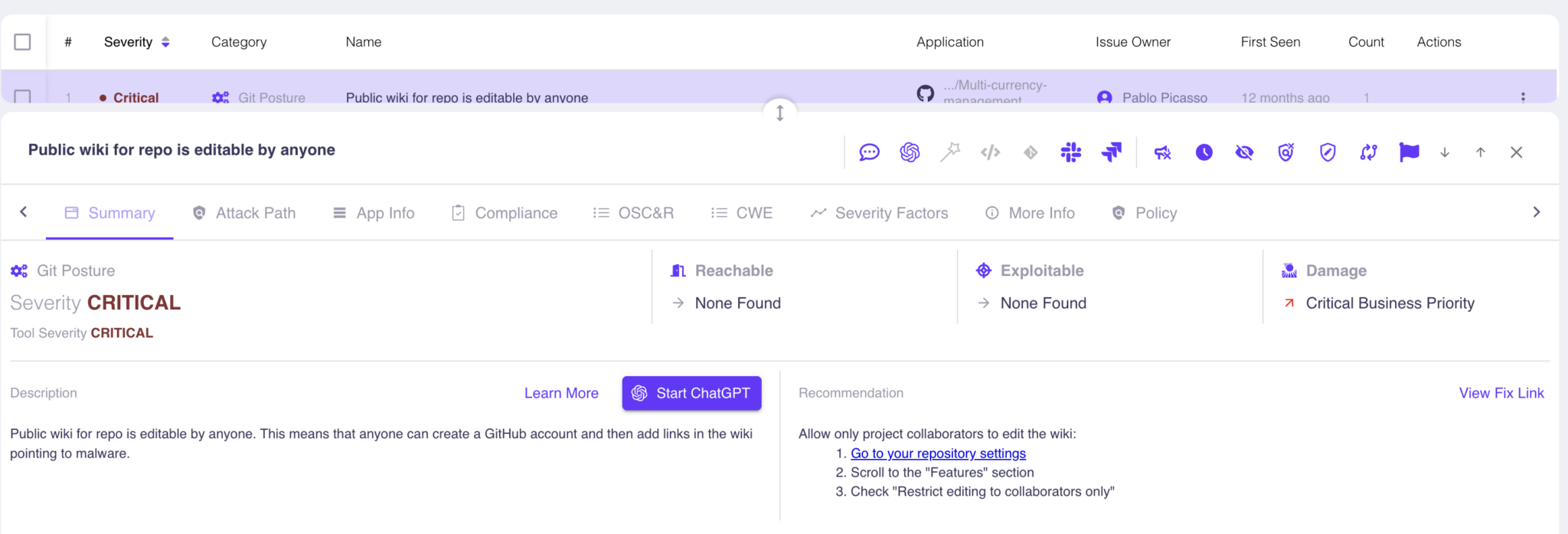Click the panel resize handle with vertical arrows
This screenshot has width=1568, height=534.
pyautogui.click(x=779, y=113)
